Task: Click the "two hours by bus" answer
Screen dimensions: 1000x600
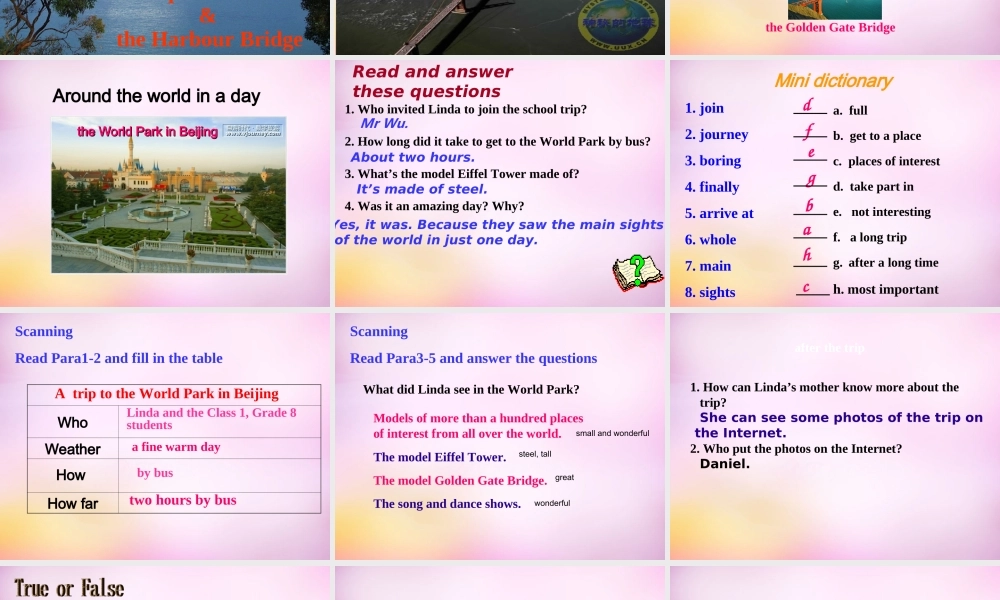Action: coord(183,500)
